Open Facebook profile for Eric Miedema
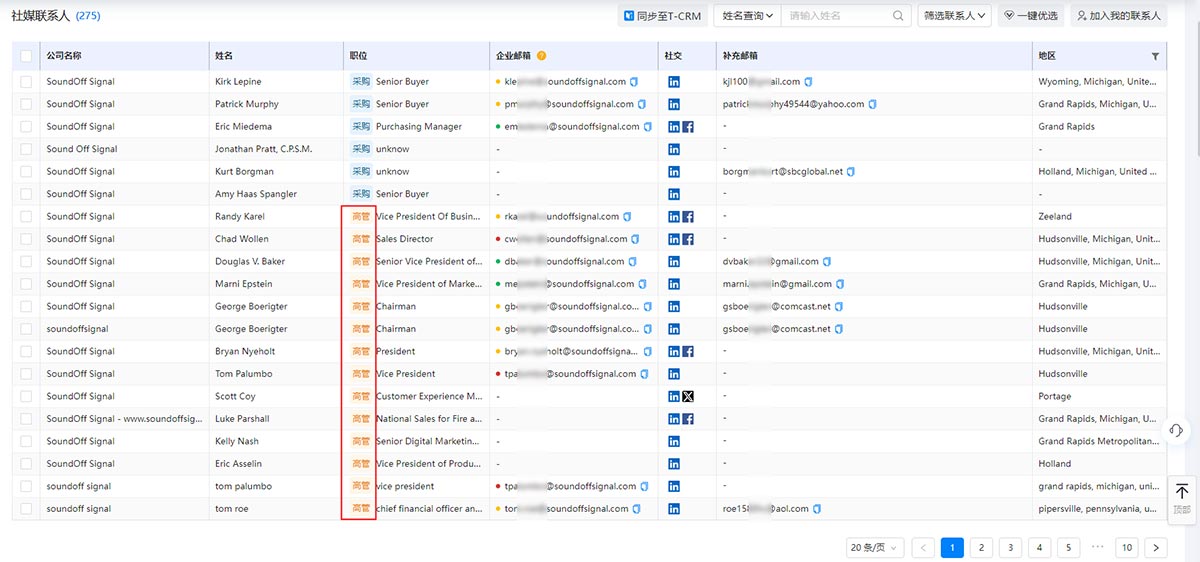1200x562 pixels. pyautogui.click(x=688, y=127)
